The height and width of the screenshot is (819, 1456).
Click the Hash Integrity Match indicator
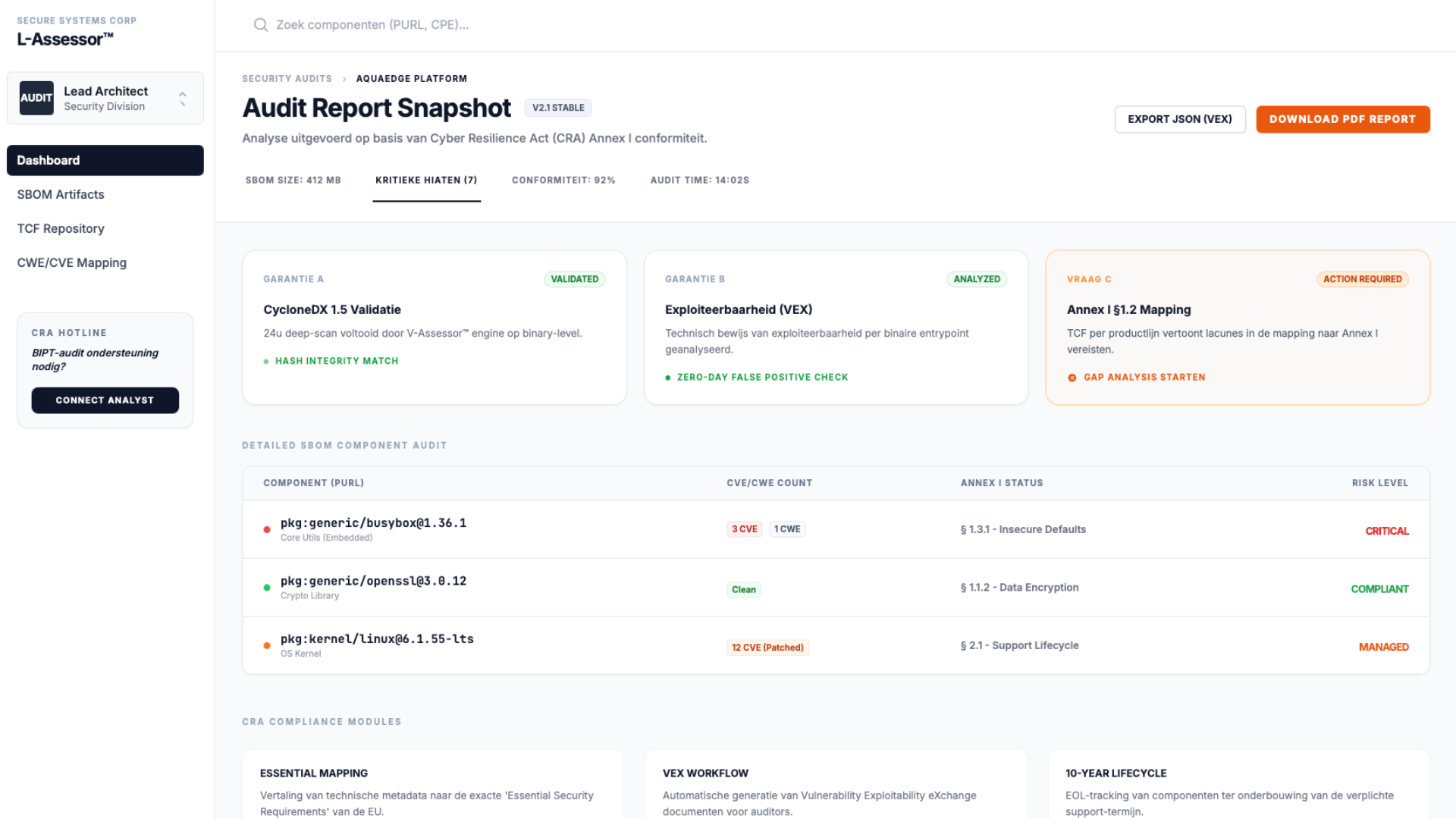click(331, 361)
